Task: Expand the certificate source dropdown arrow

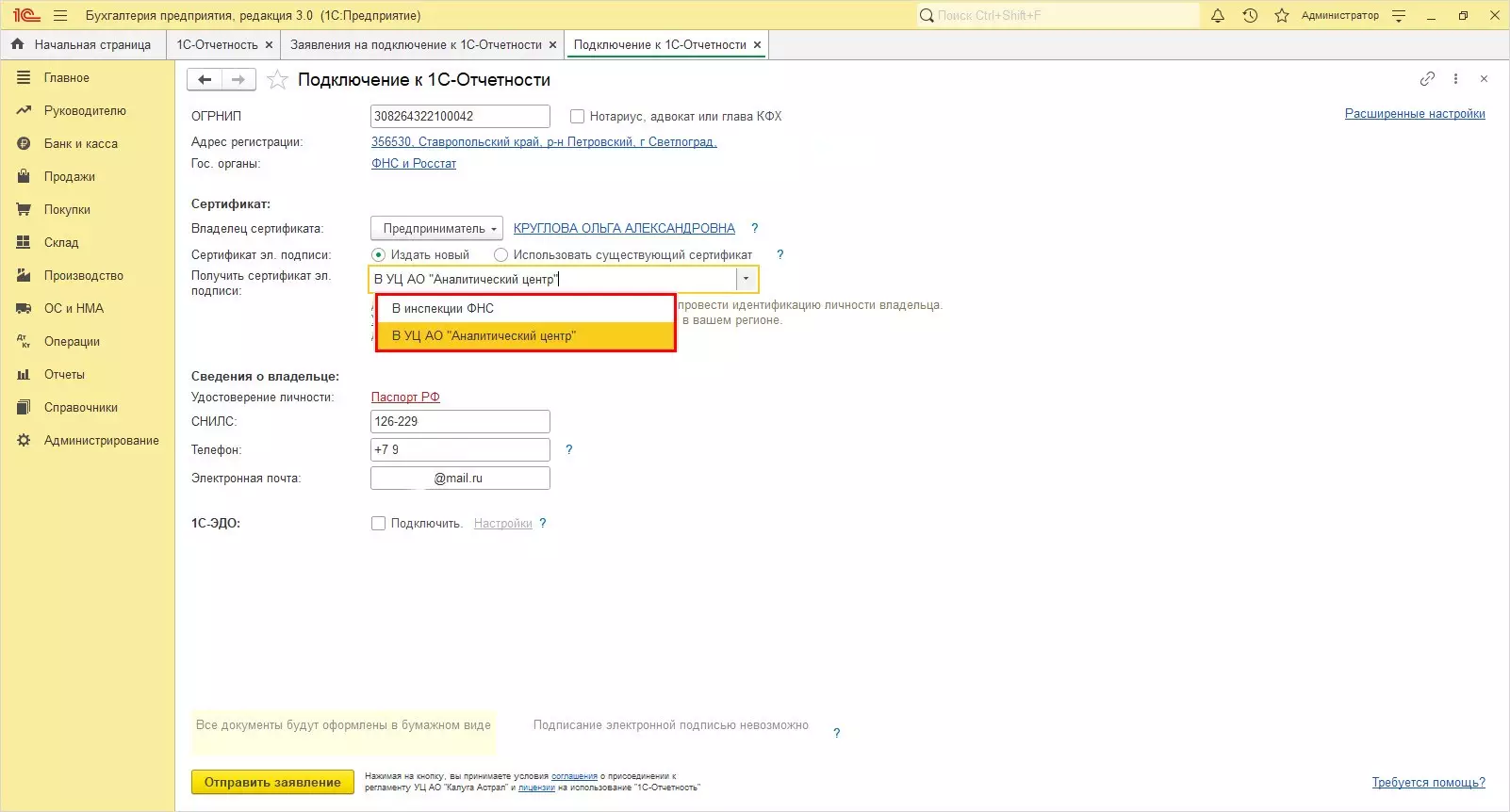Action: 746,279
